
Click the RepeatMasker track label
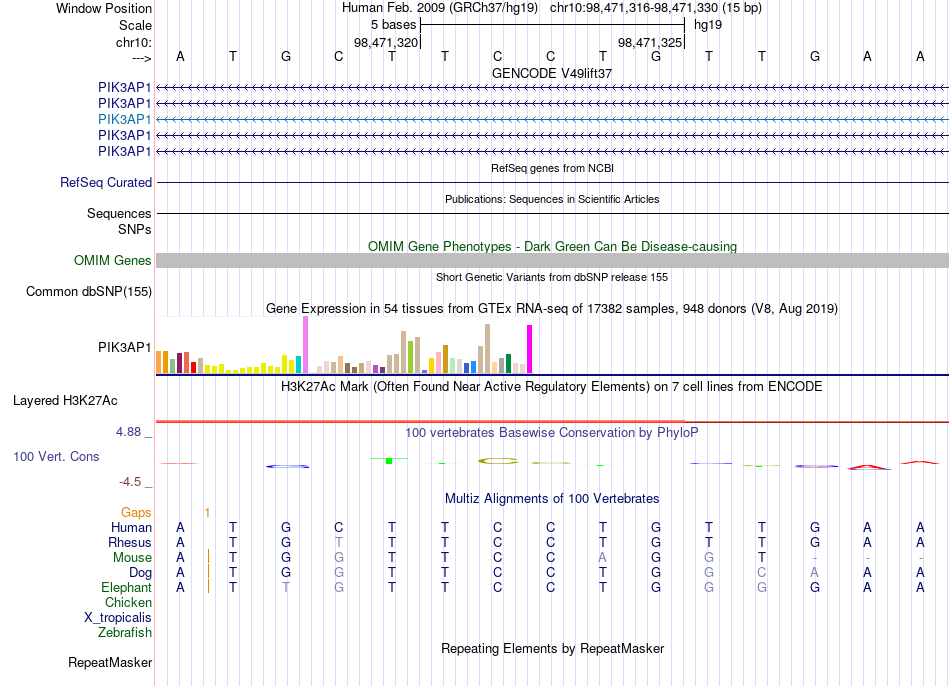point(110,662)
